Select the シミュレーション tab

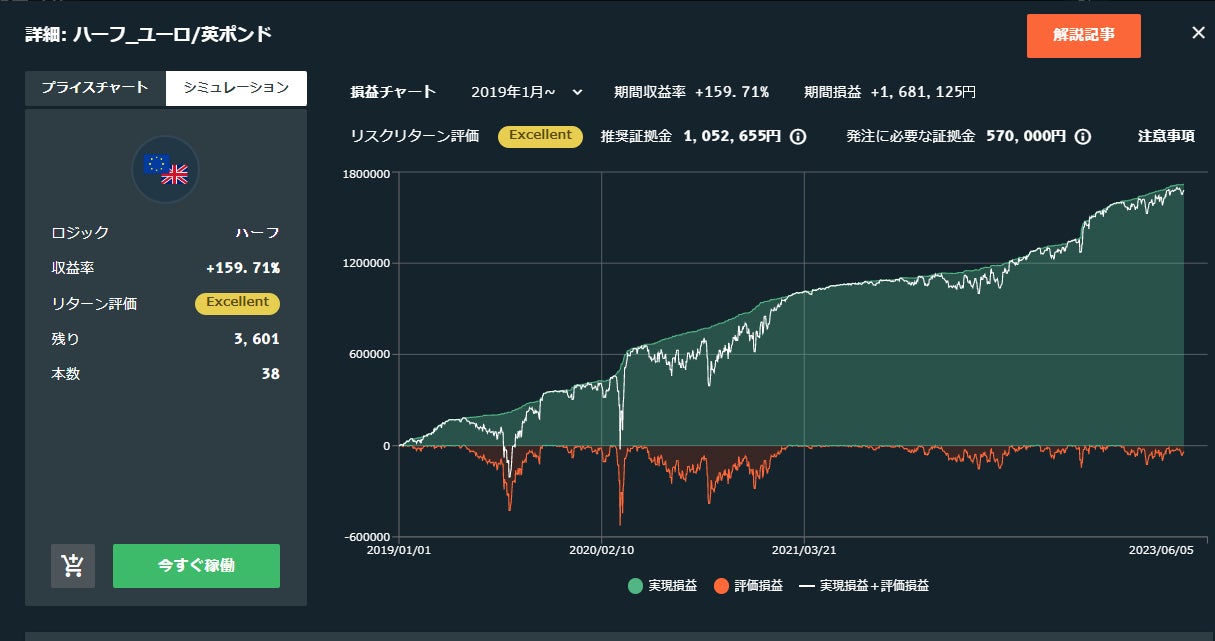coord(236,88)
